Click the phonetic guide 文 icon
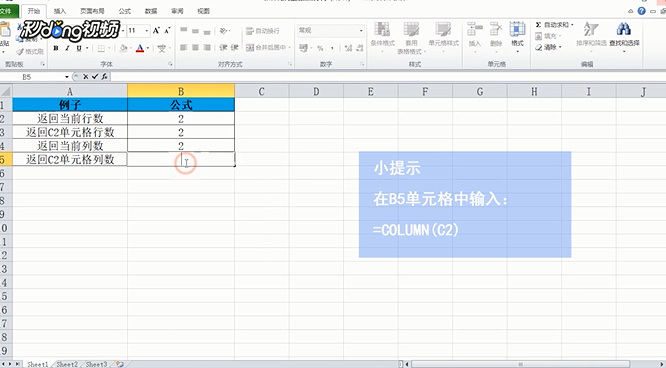Viewport: 666px width, 368px height. (161, 48)
